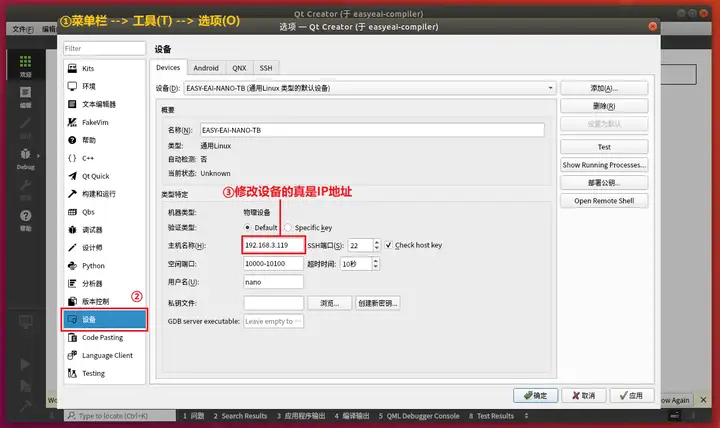Switch to Welcome mode in Qt Creator sidebar
The height and width of the screenshot is (428, 720).
click(x=25, y=66)
